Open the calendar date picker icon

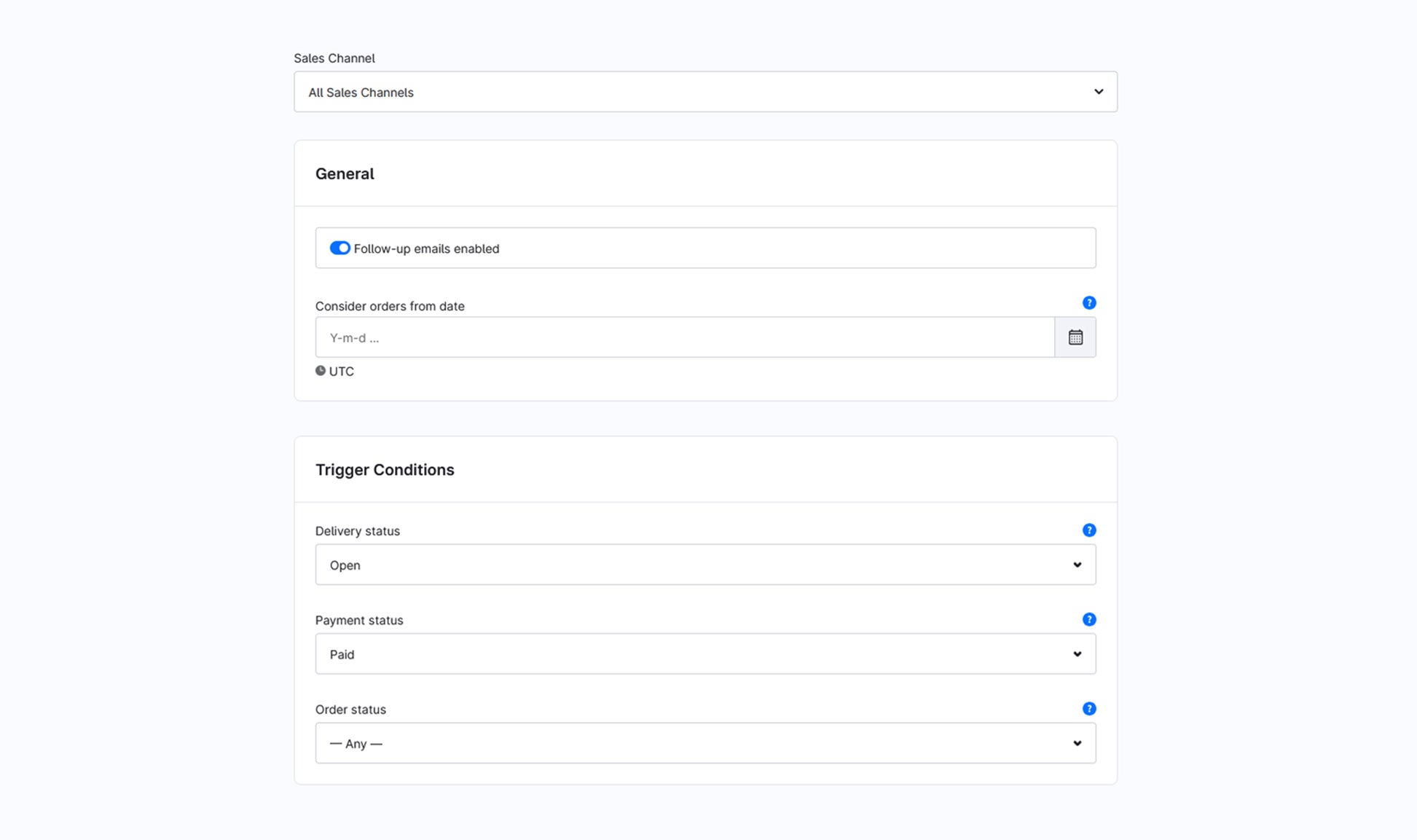pyautogui.click(x=1075, y=337)
